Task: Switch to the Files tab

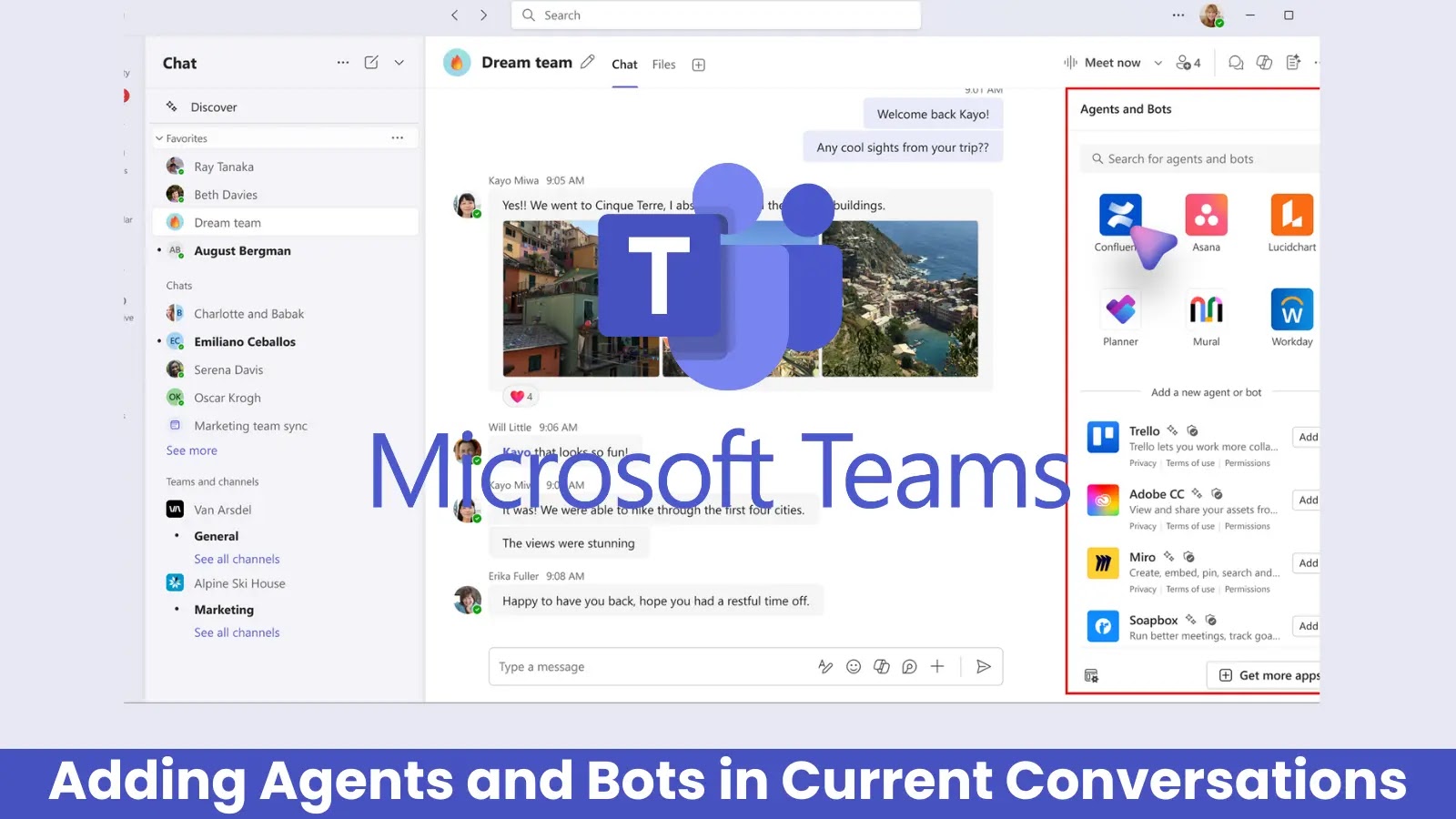Action: tap(663, 64)
